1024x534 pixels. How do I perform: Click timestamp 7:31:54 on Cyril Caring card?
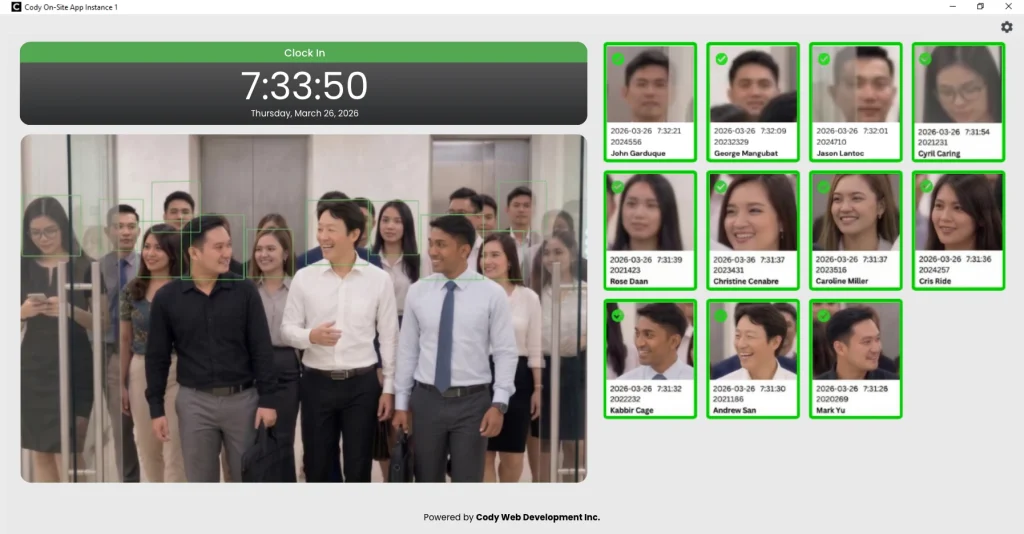978,131
